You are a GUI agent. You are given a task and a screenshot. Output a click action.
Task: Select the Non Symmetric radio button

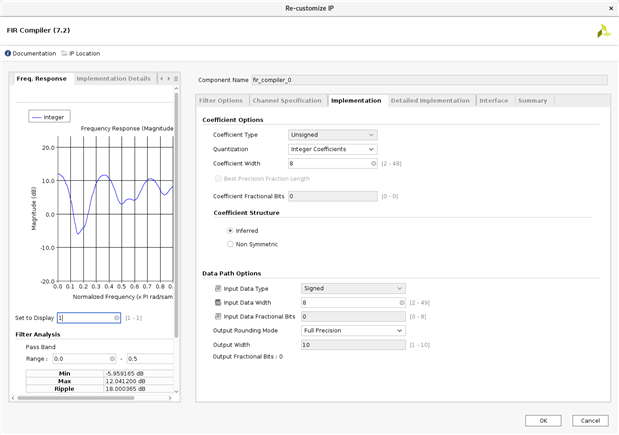230,244
